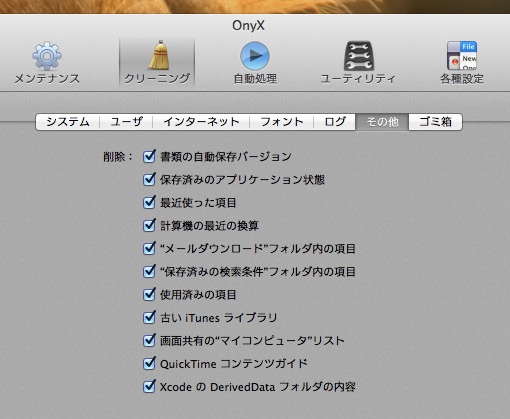Switch to the ユーザ tab
The height and width of the screenshot is (419, 510).
[x=126, y=122]
